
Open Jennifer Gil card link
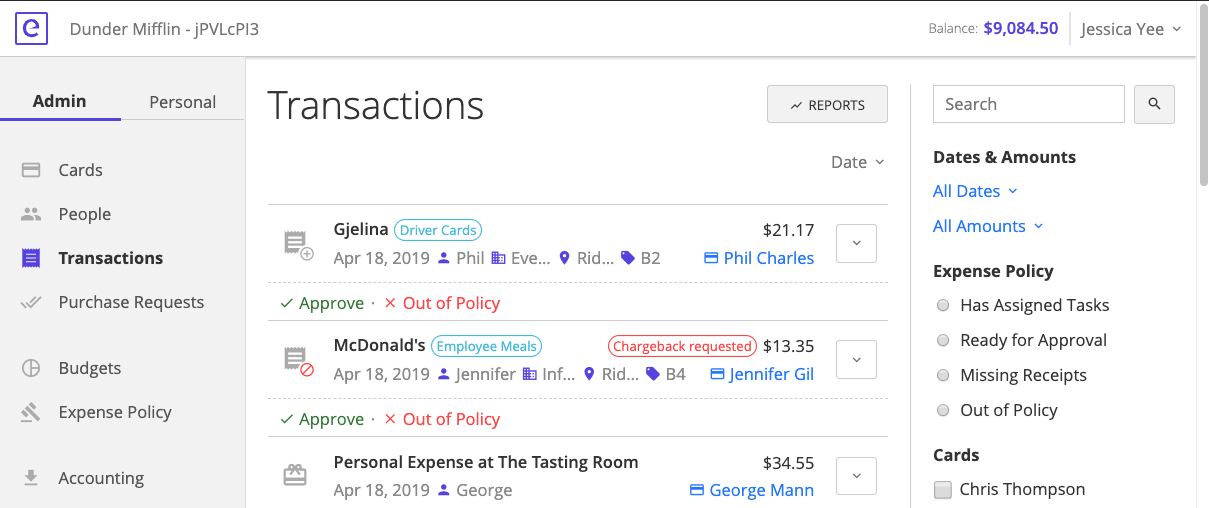(x=771, y=374)
